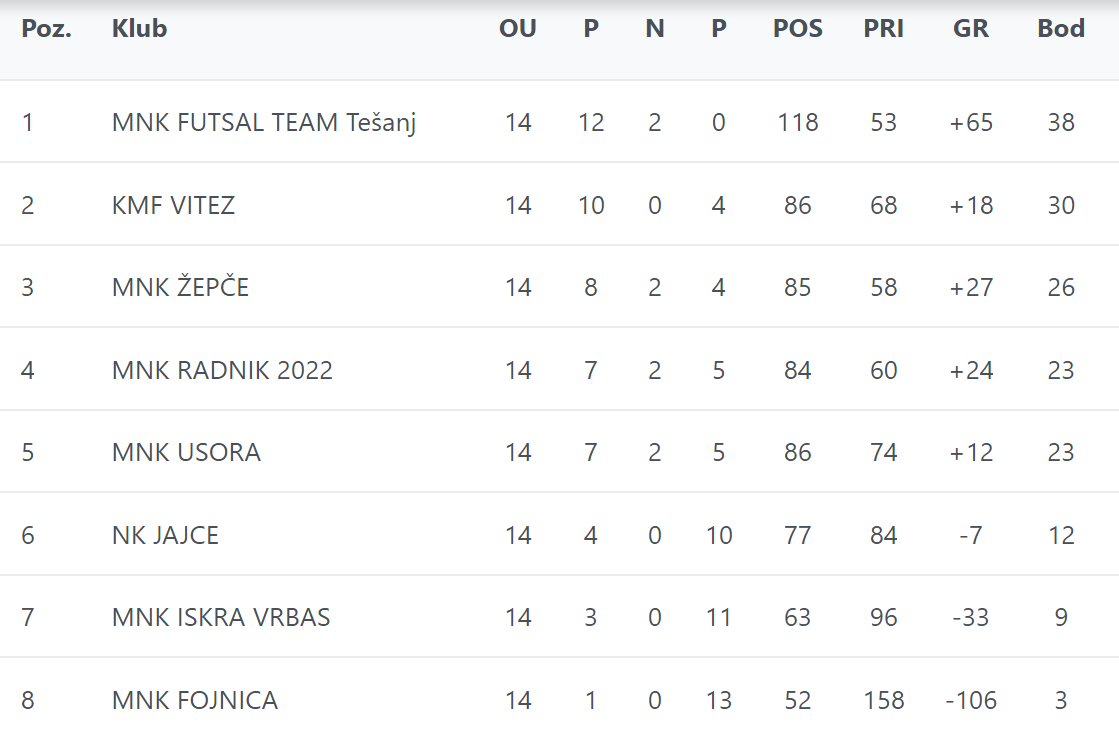Select the MNK USORA club name

pyautogui.click(x=186, y=453)
